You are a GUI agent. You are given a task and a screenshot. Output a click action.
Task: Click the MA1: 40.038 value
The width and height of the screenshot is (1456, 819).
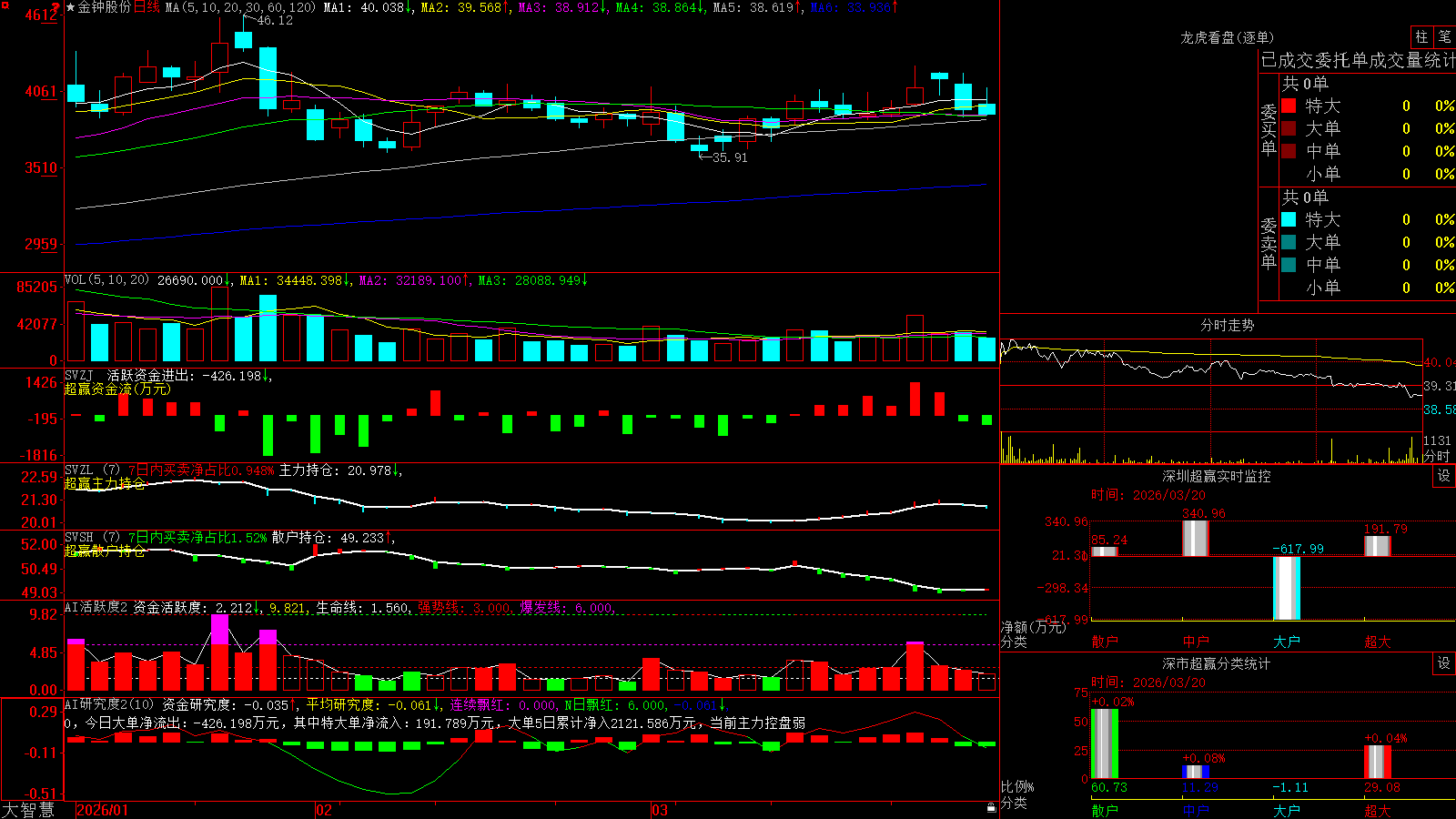(x=369, y=7)
